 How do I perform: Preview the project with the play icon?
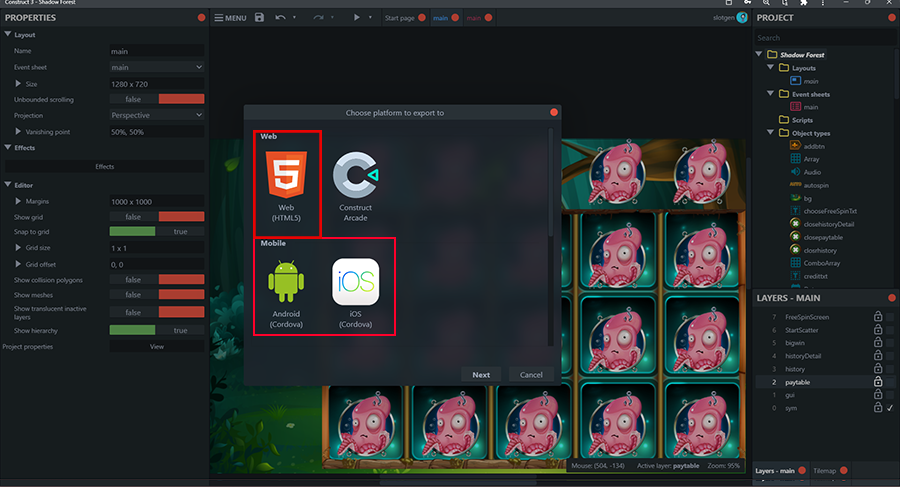click(x=356, y=18)
